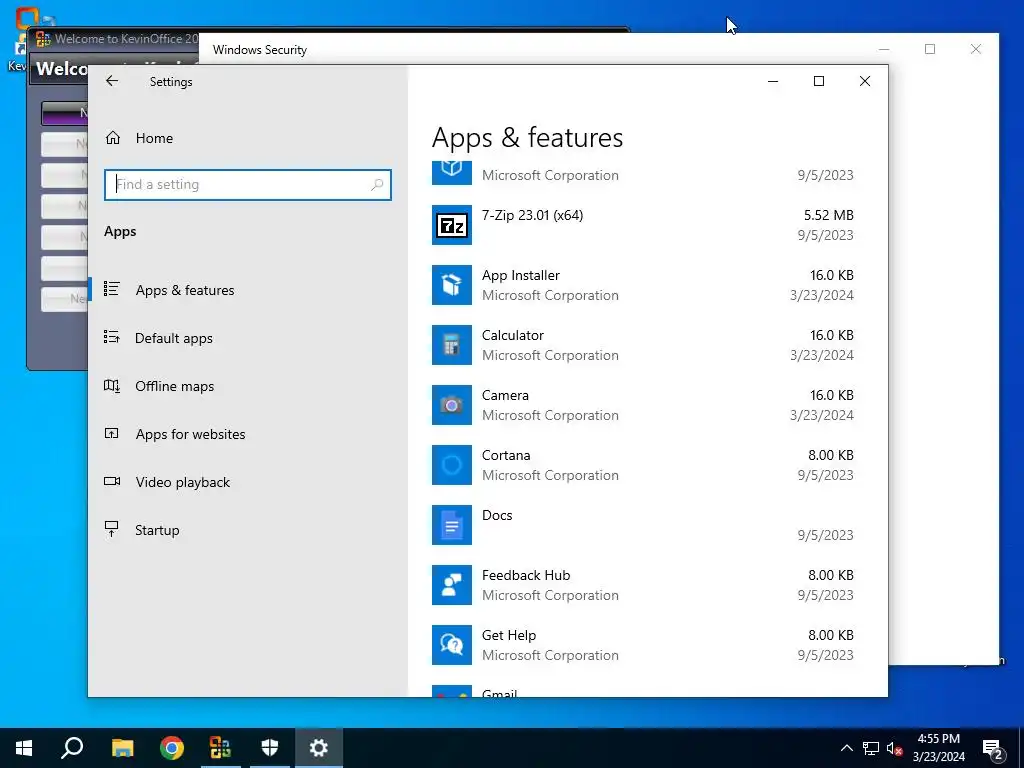Image resolution: width=1024 pixels, height=768 pixels.
Task: Open the notification center
Action: [x=993, y=748]
